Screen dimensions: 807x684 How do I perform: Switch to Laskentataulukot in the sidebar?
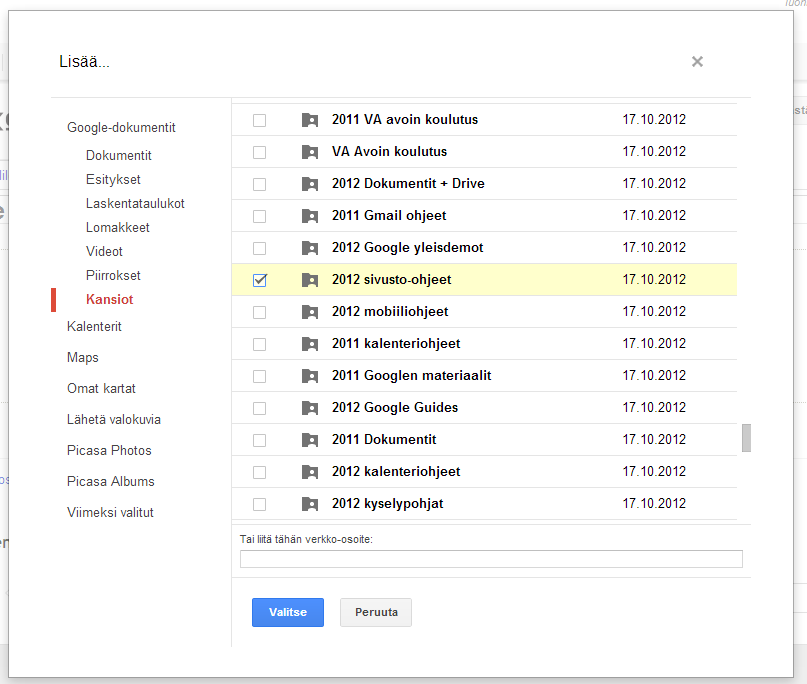click(135, 203)
